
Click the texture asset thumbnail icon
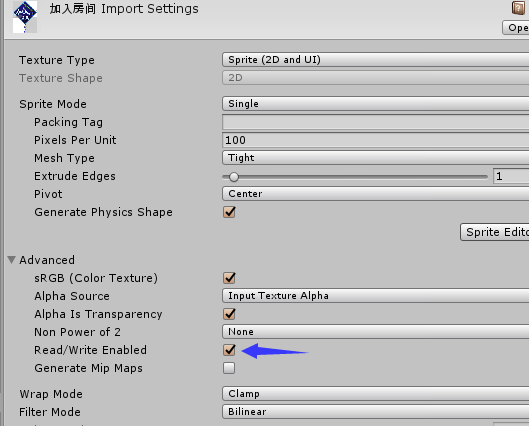(25, 17)
